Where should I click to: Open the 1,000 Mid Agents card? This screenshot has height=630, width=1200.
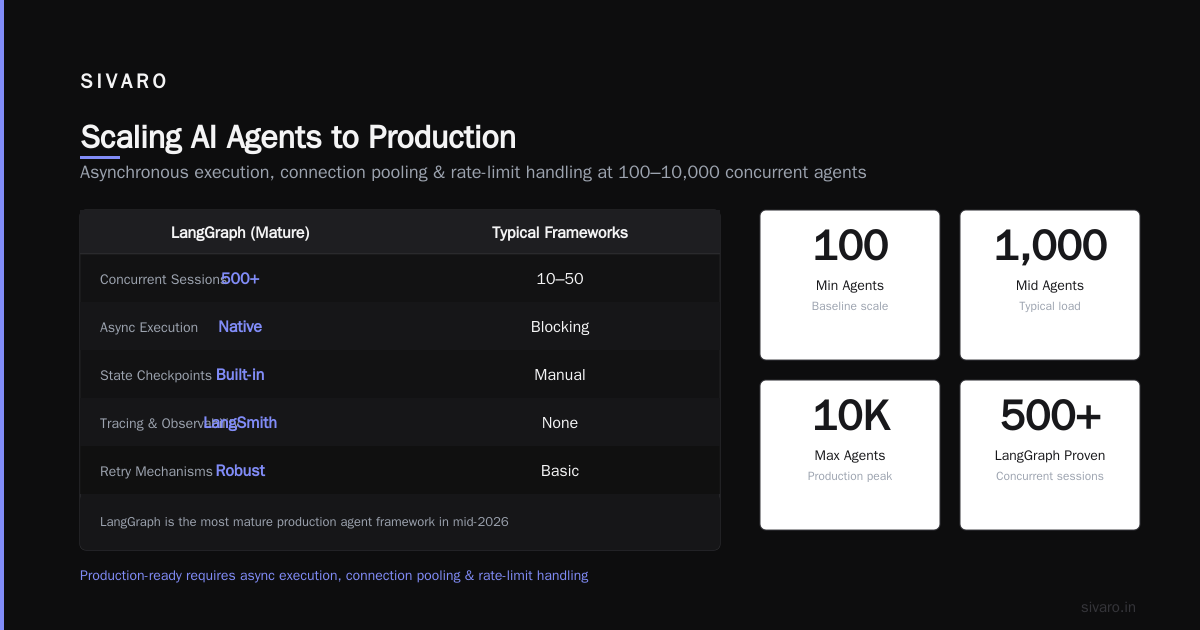tap(1050, 285)
